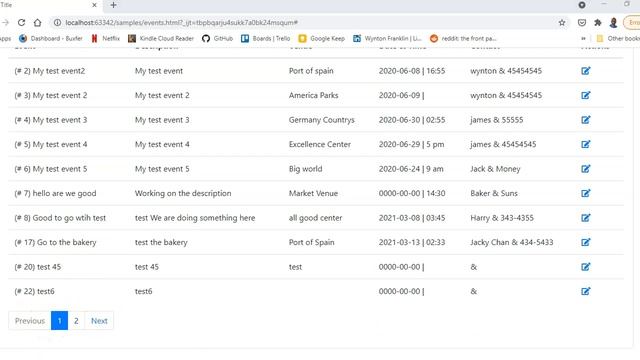
Task: Select the Market Venue cell
Action: tap(313, 193)
